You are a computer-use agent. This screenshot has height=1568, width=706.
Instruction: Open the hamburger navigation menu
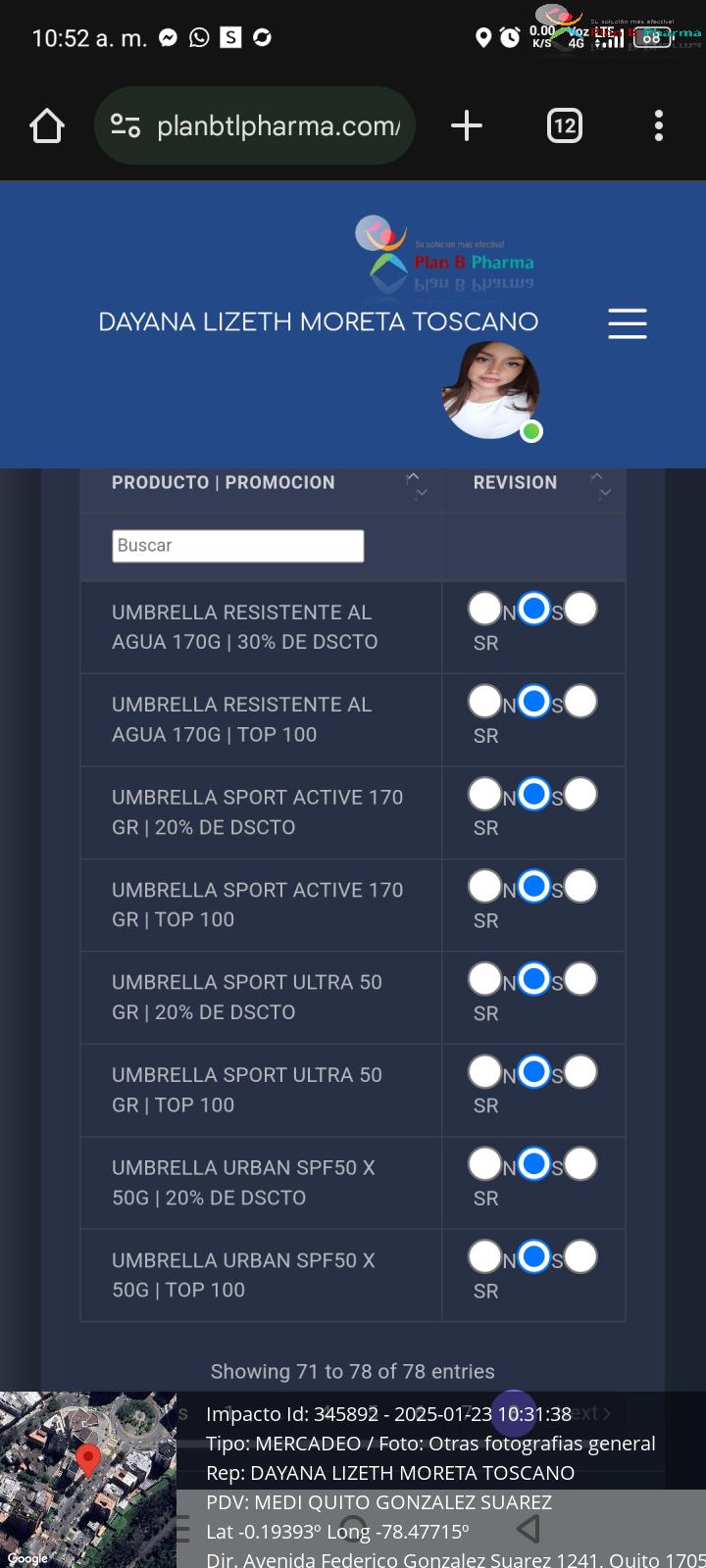628,323
